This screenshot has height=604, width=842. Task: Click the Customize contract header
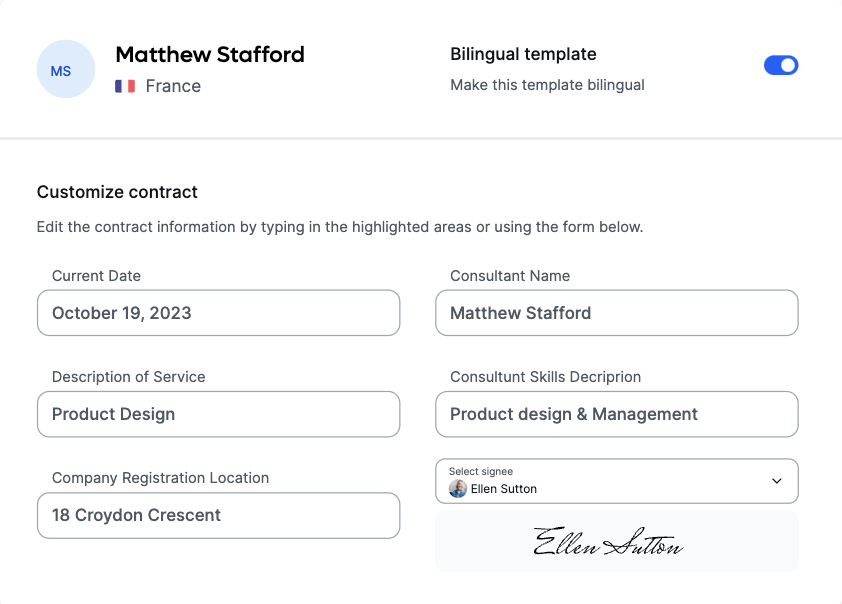[117, 192]
